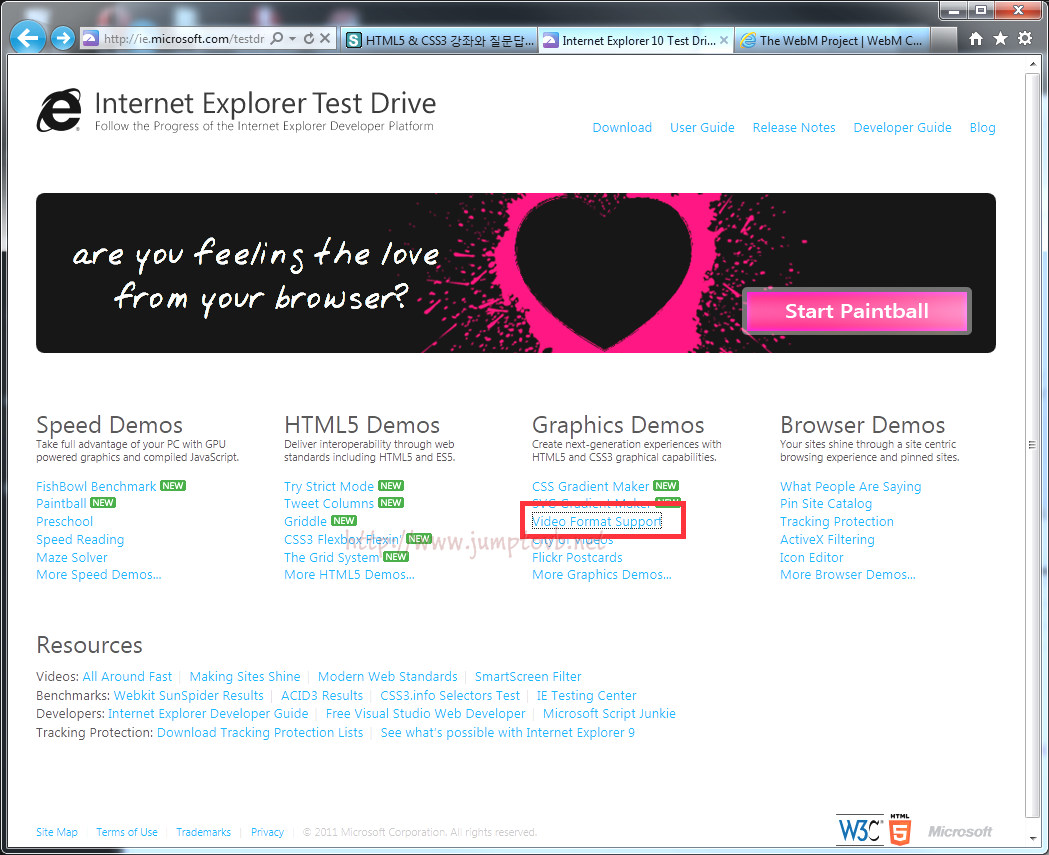This screenshot has width=1049, height=855.
Task: Open What People Are Saying link
Action: coord(850,486)
